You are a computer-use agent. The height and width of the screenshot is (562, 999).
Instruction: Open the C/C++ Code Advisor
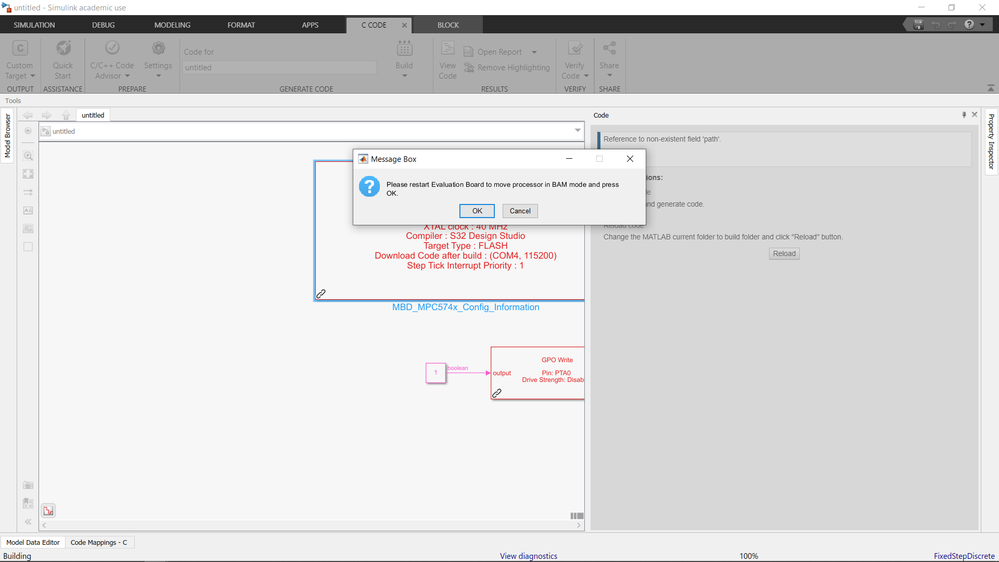111,61
